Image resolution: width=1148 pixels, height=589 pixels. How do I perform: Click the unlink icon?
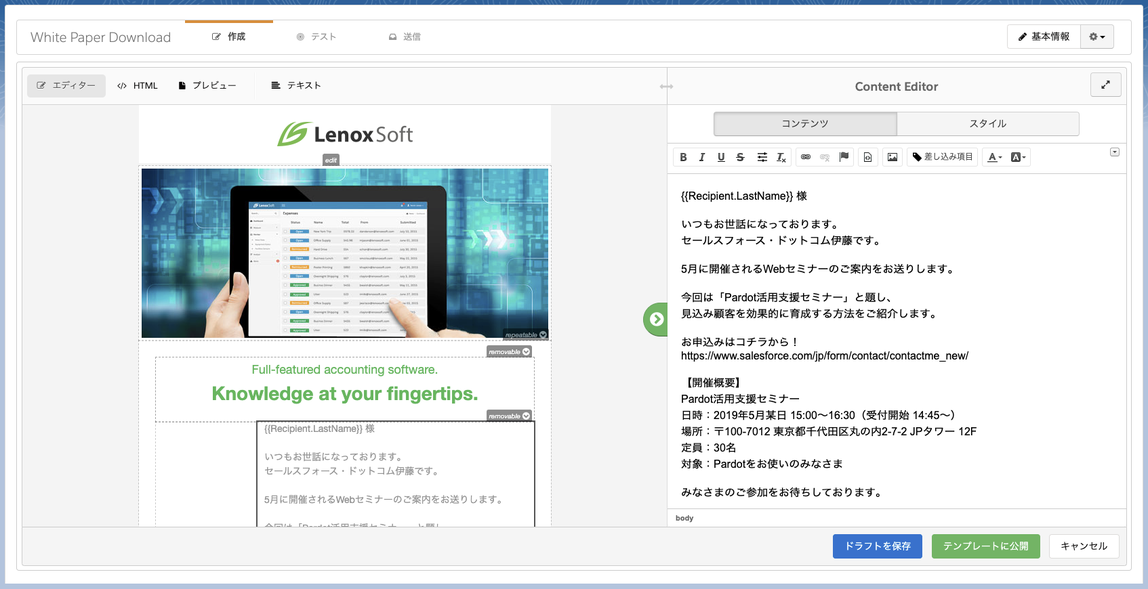click(824, 157)
